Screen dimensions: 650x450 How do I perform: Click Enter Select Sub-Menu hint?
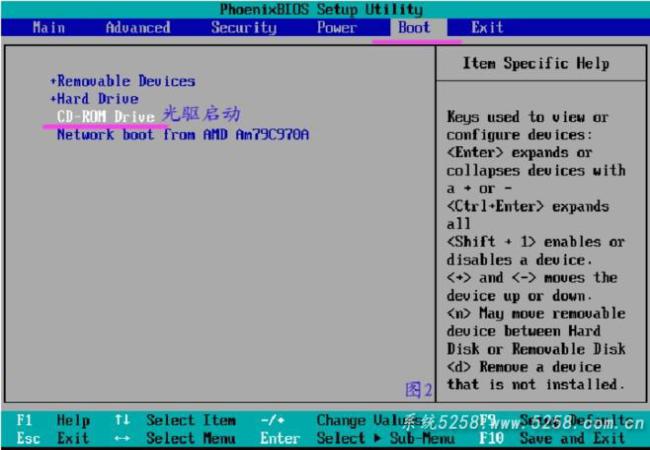click(x=357, y=438)
